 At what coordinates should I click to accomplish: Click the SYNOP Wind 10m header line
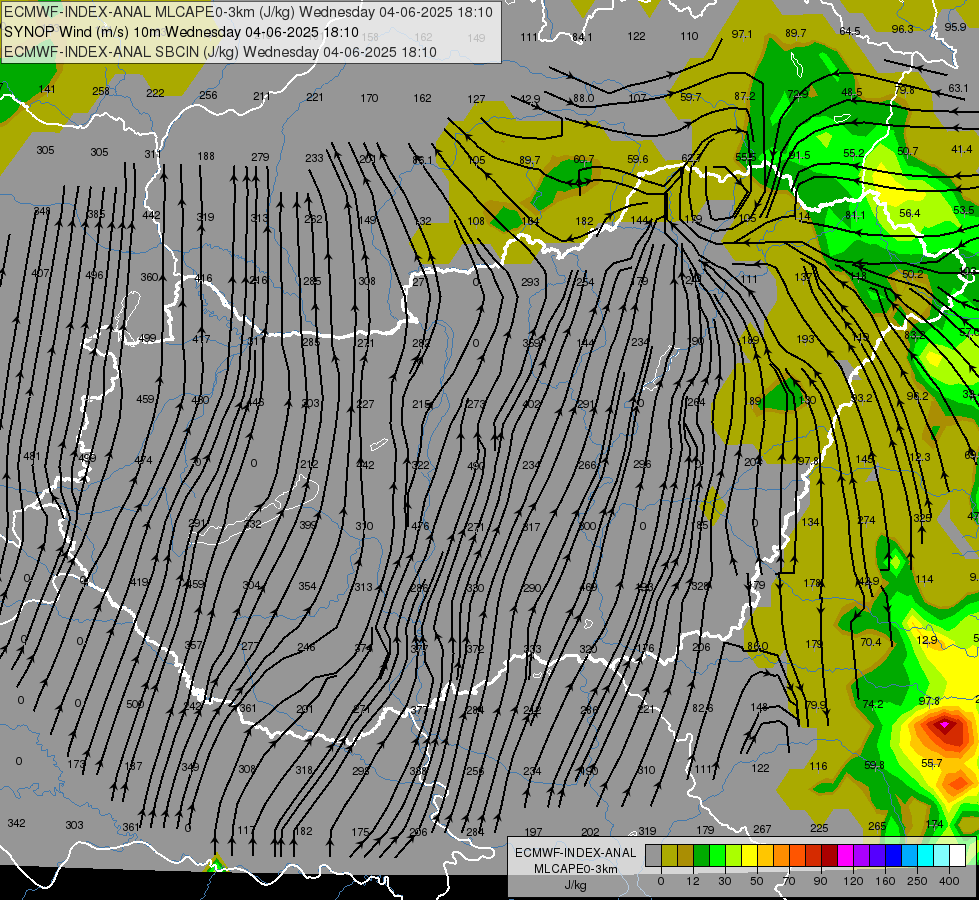click(181, 32)
